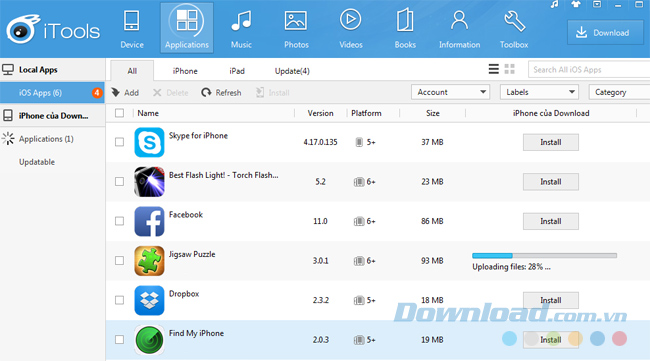The width and height of the screenshot is (650, 361).
Task: Check the Skype for iPhone checkbox
Action: tap(119, 142)
